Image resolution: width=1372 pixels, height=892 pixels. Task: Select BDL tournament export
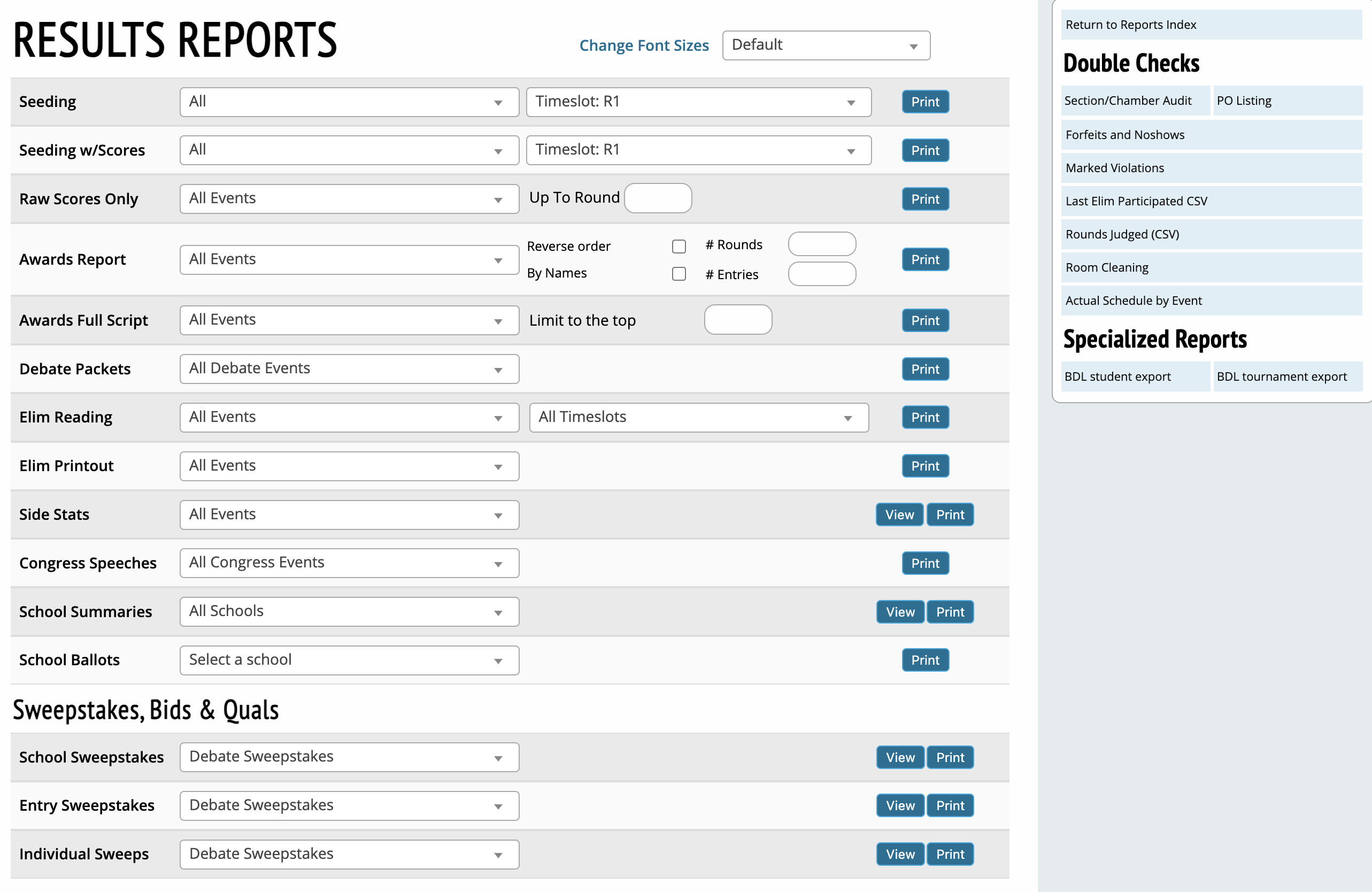click(x=1281, y=376)
